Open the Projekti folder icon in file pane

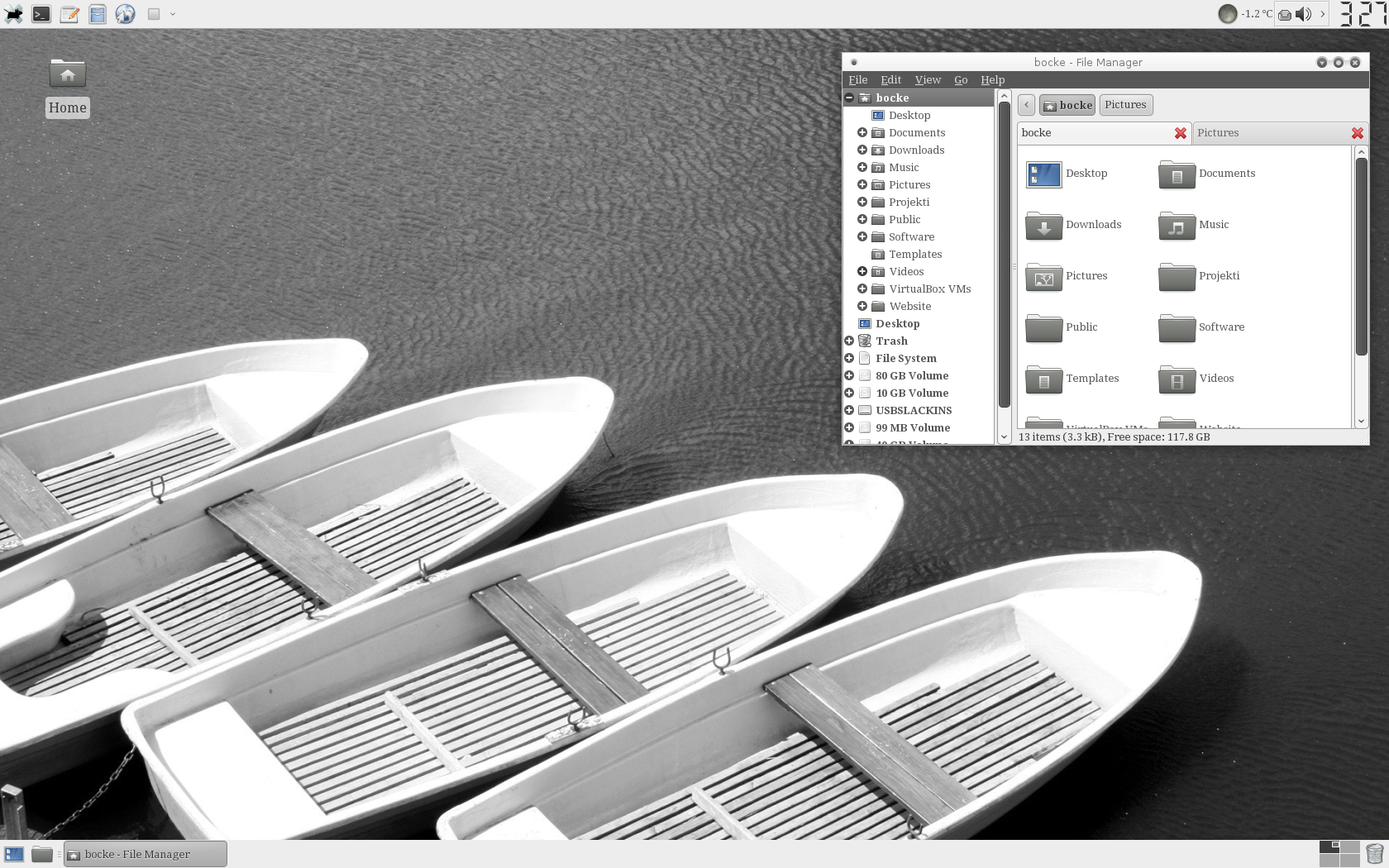point(1177,277)
